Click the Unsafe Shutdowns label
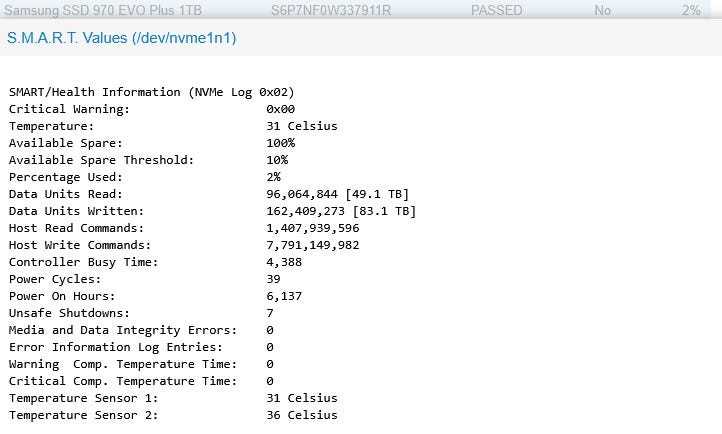This screenshot has width=722, height=434. 70,313
